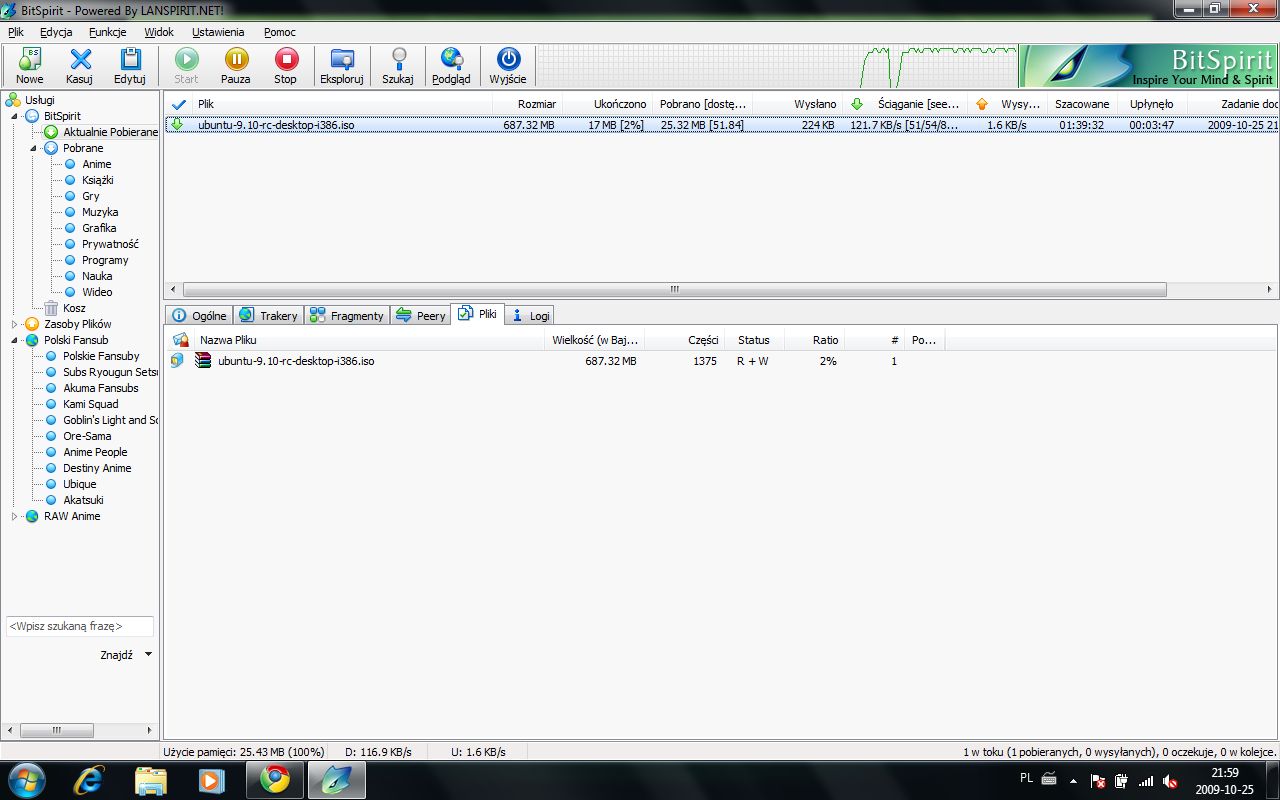
Task: Click the torrent list horizontal scrollbar
Action: coord(674,289)
